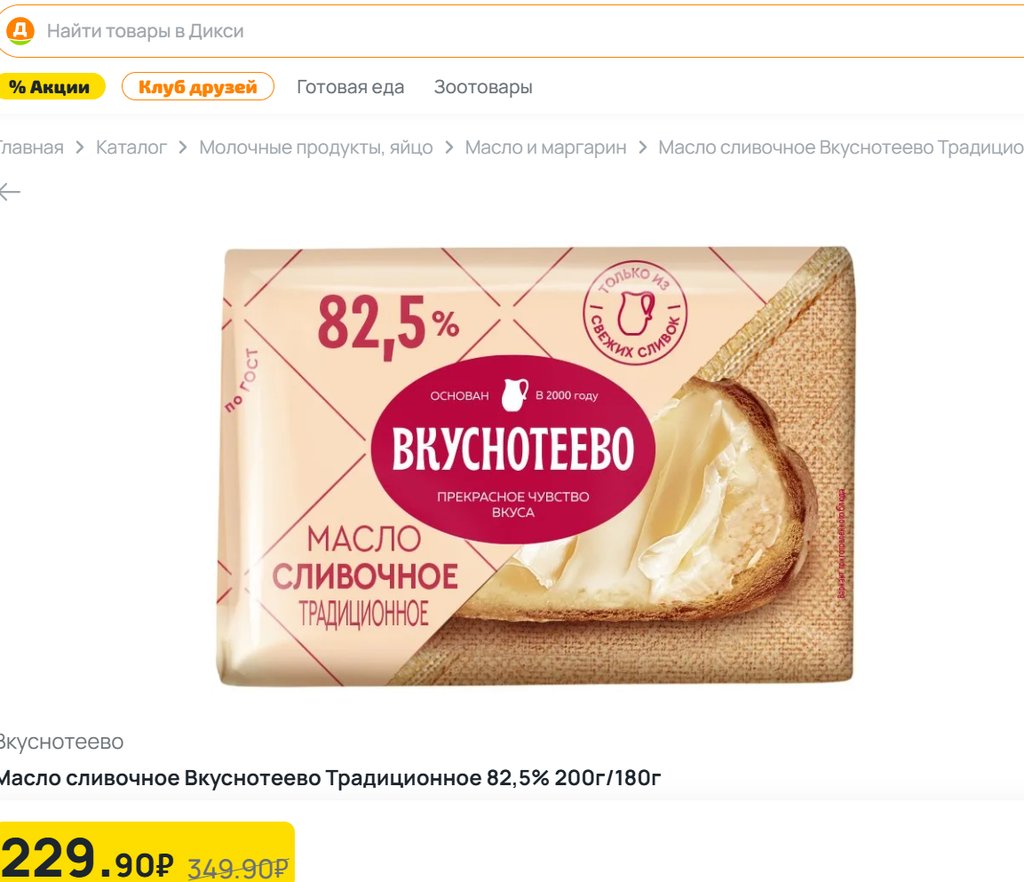Go back using the left arrow icon

10,192
